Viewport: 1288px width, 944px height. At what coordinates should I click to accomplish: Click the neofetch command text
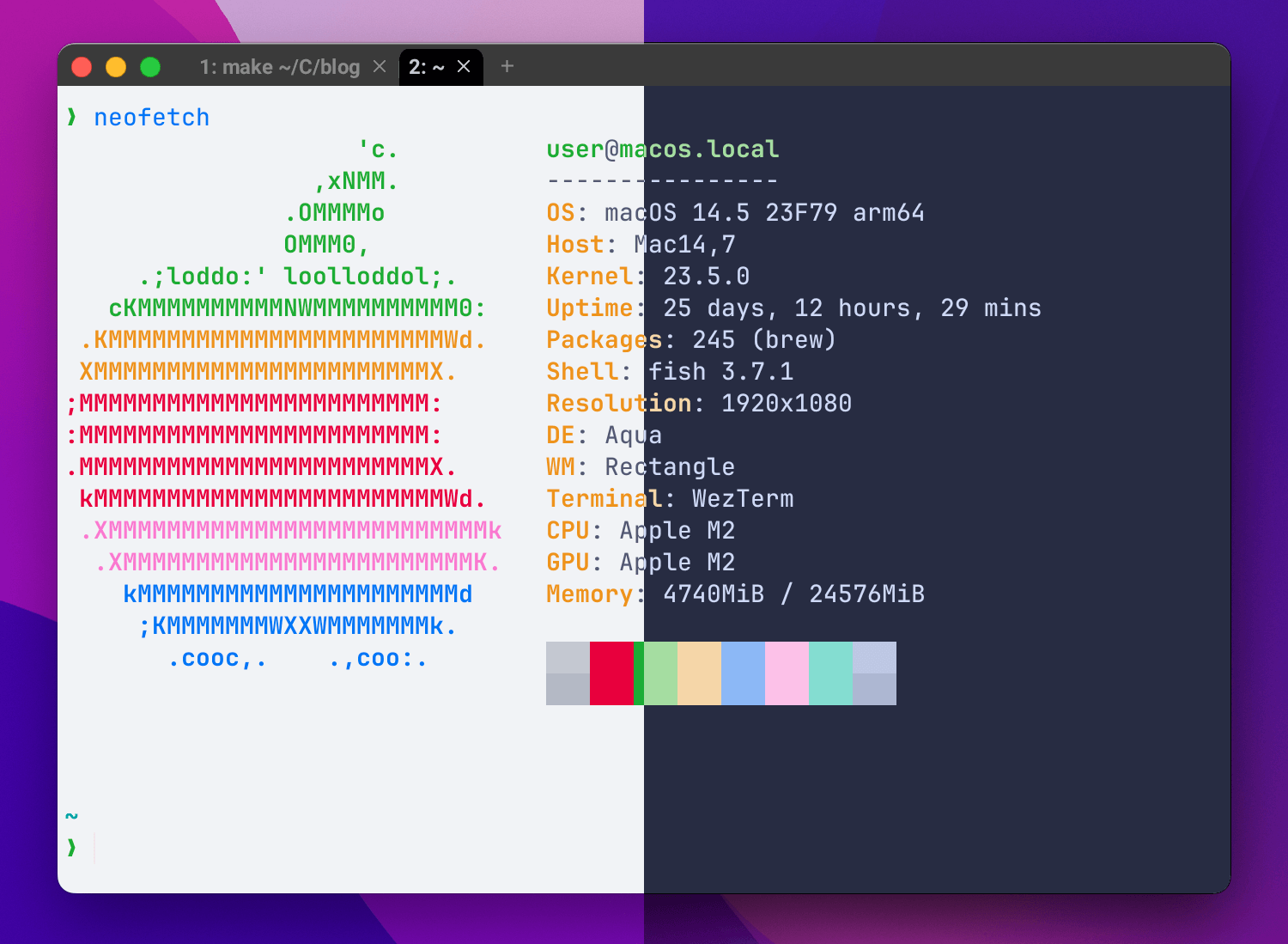pyautogui.click(x=152, y=118)
